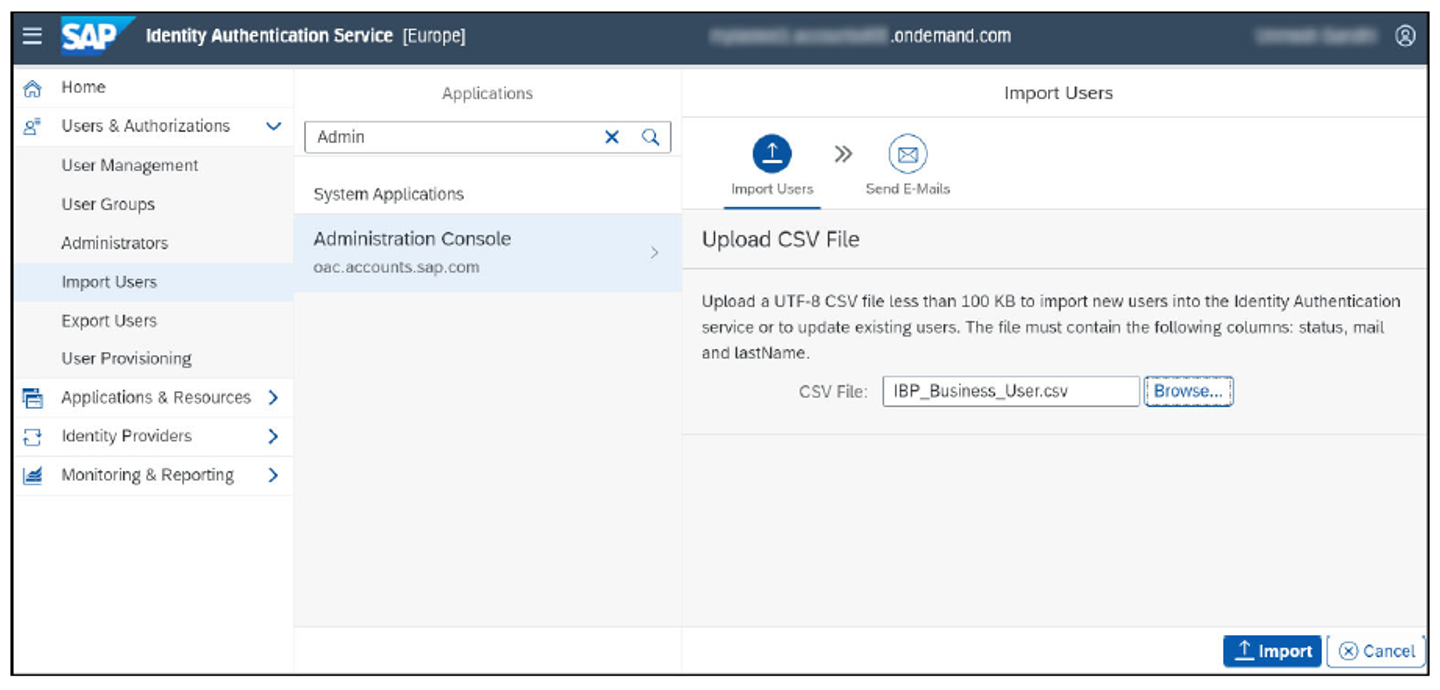Click the search magnifier in Applications panel
The height and width of the screenshot is (690, 1440).
[x=651, y=137]
